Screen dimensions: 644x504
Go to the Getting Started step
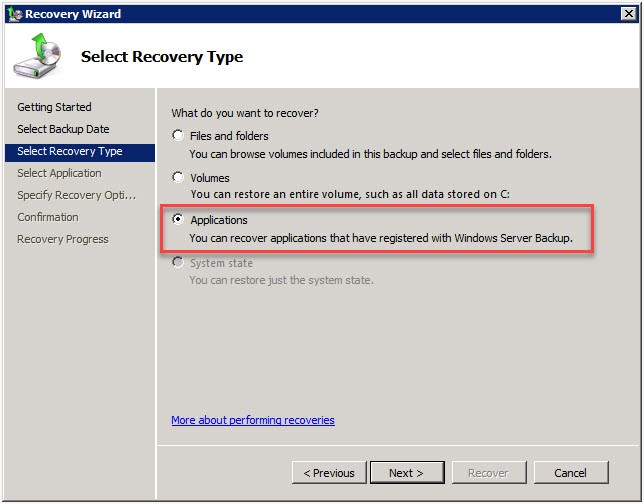tap(54, 107)
